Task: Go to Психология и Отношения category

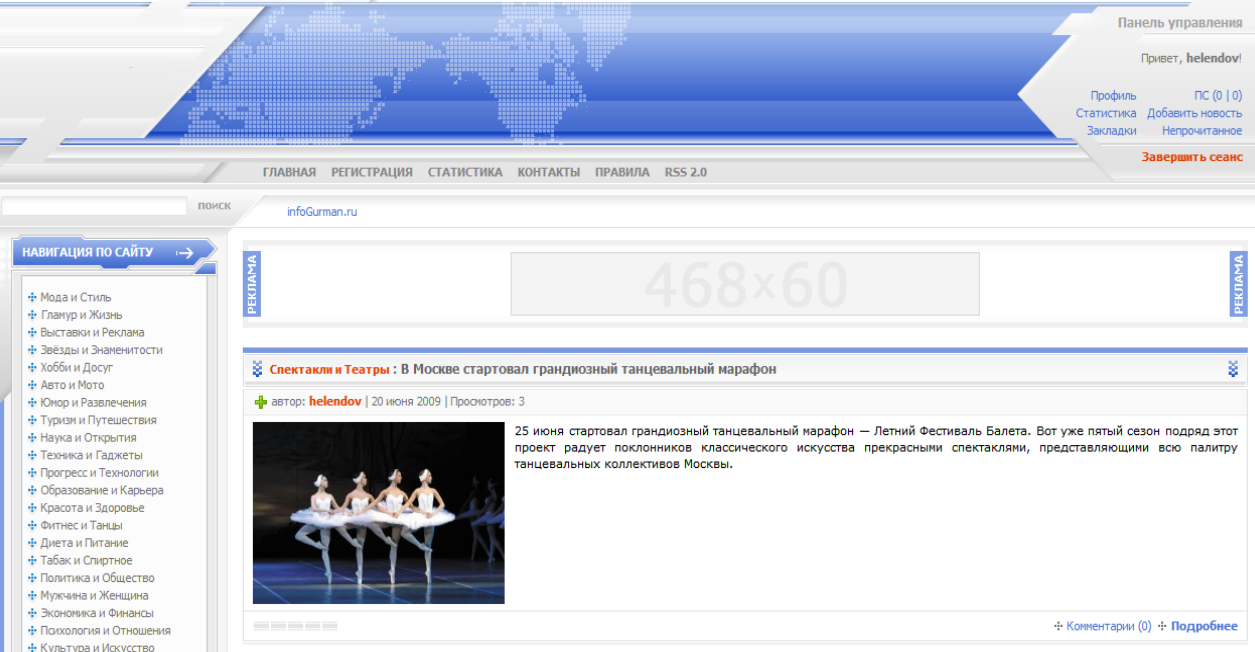Action: pos(105,630)
